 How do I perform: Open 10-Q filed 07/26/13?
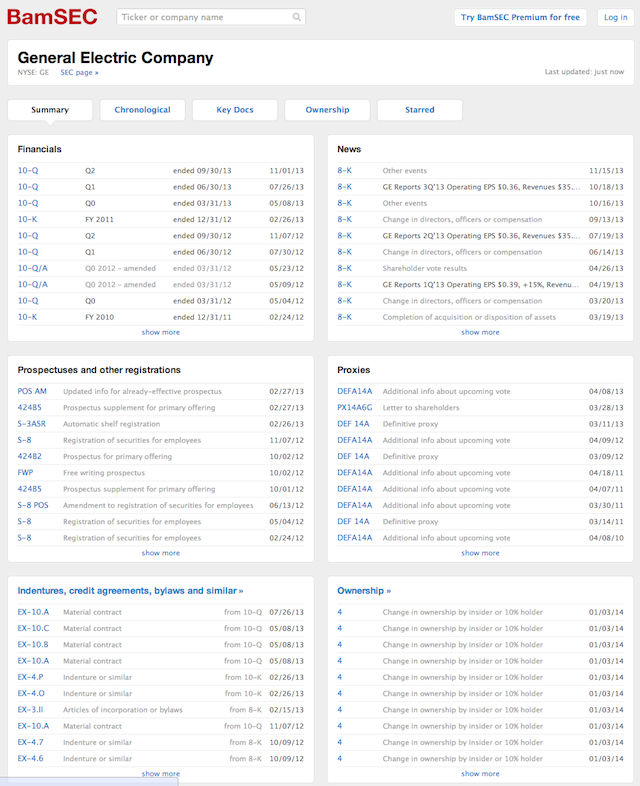[x=28, y=186]
